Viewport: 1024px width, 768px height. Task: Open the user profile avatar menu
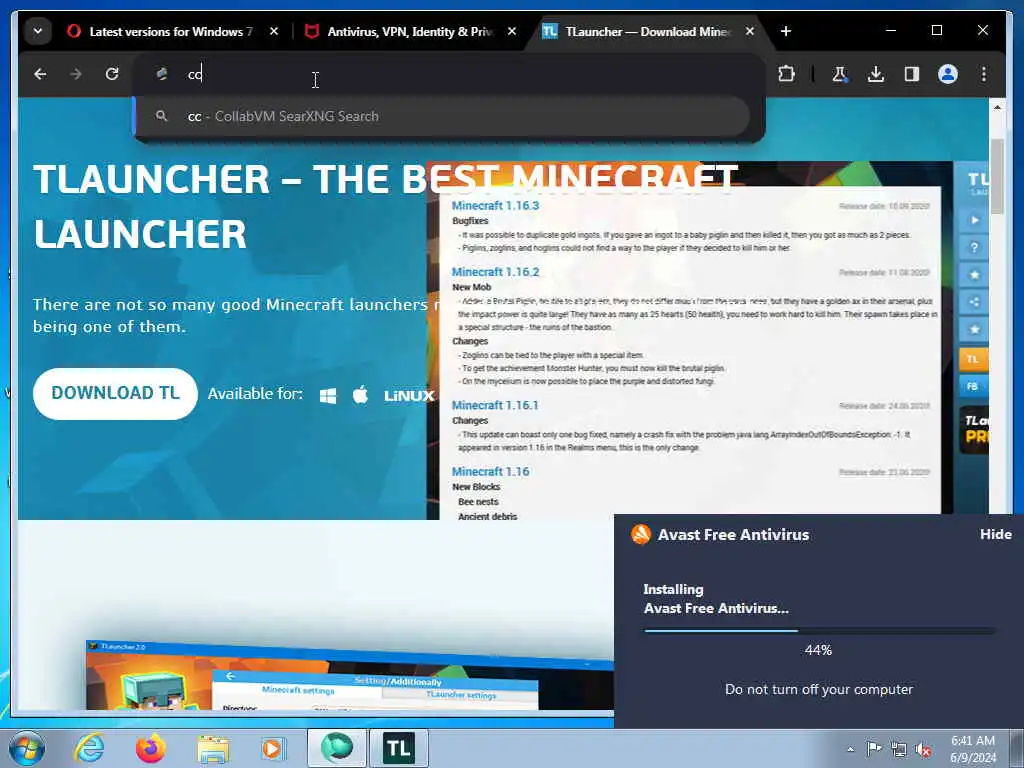[x=948, y=74]
